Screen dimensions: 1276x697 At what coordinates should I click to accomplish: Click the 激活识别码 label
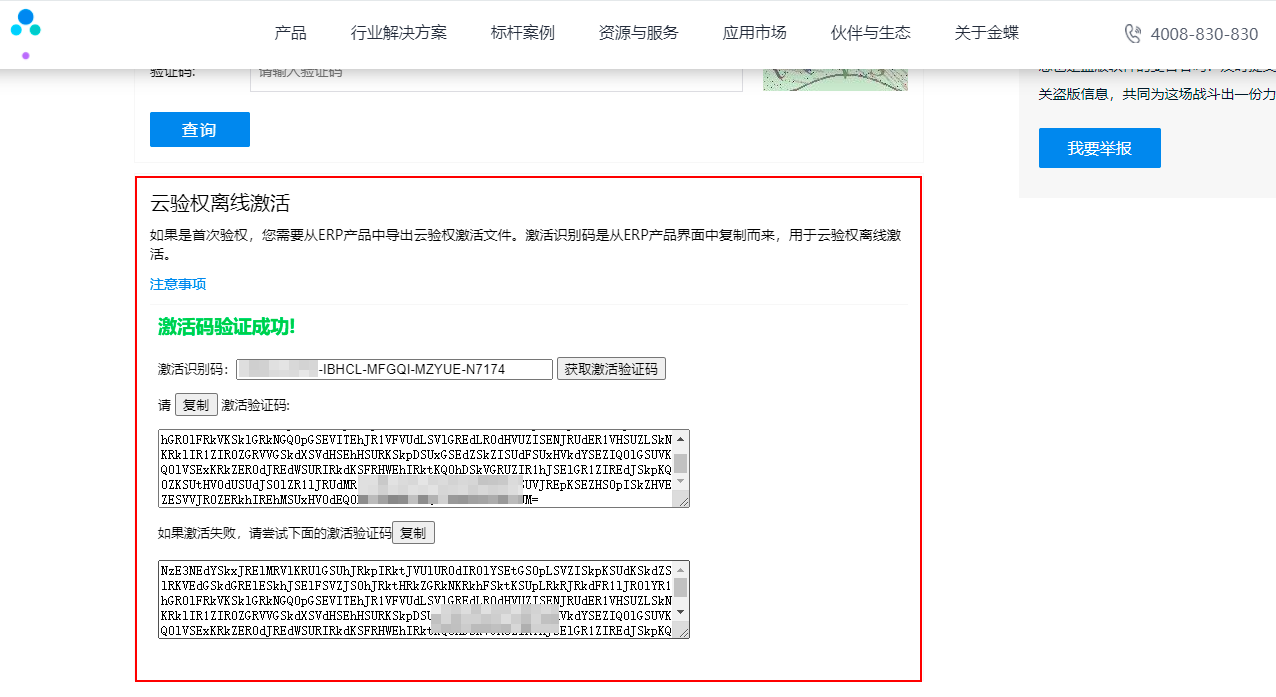(194, 369)
